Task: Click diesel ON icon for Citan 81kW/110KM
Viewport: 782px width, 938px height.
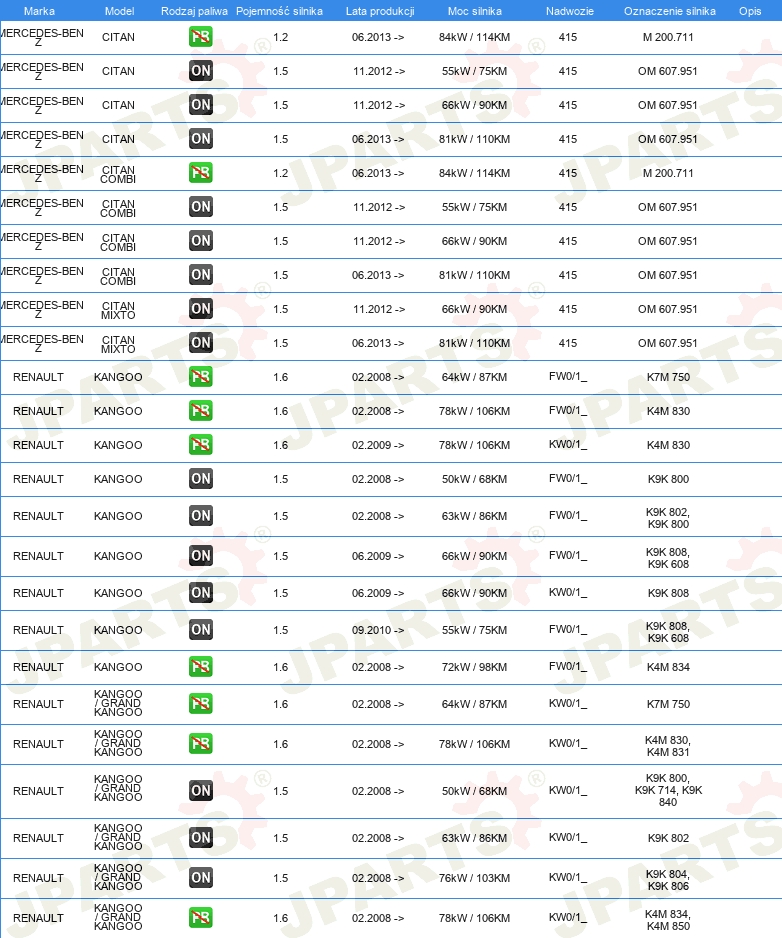Action: pyautogui.click(x=200, y=139)
